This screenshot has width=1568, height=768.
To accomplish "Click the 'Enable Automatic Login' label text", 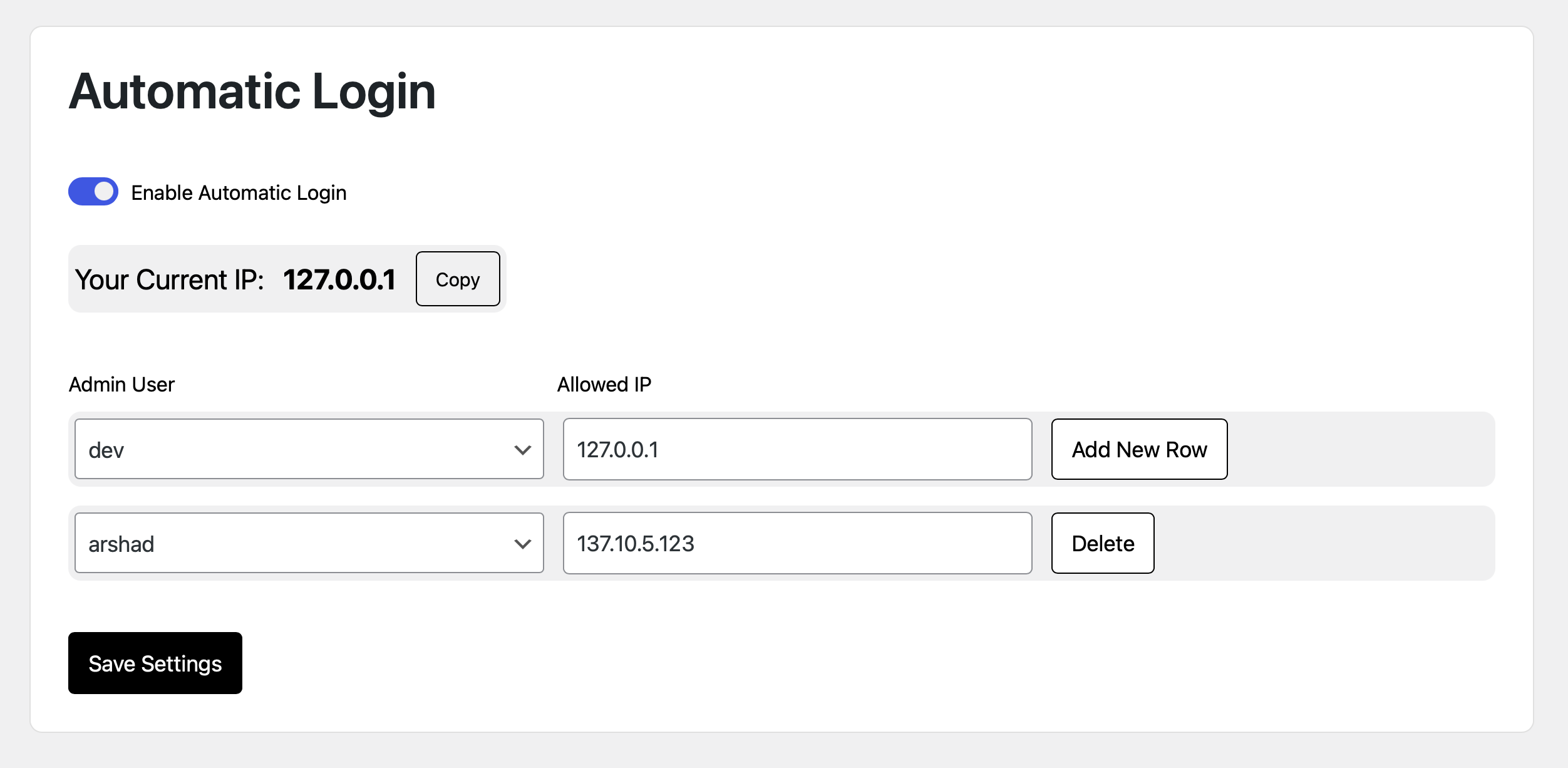I will 239,193.
